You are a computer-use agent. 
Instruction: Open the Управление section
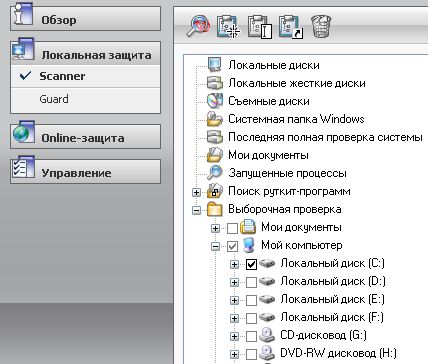tap(85, 172)
